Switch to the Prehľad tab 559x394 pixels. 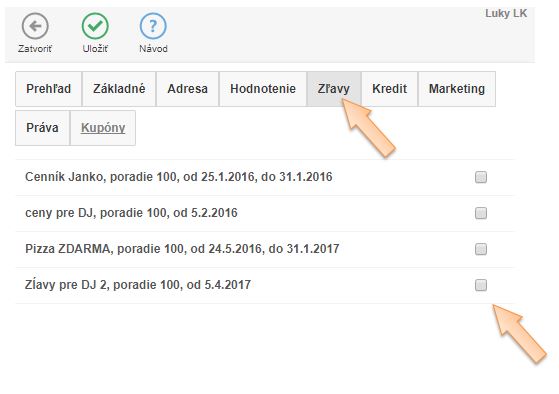coord(48,89)
